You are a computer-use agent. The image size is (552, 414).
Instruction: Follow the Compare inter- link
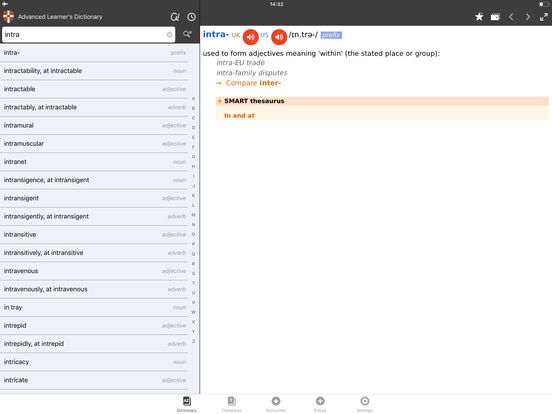click(x=253, y=83)
